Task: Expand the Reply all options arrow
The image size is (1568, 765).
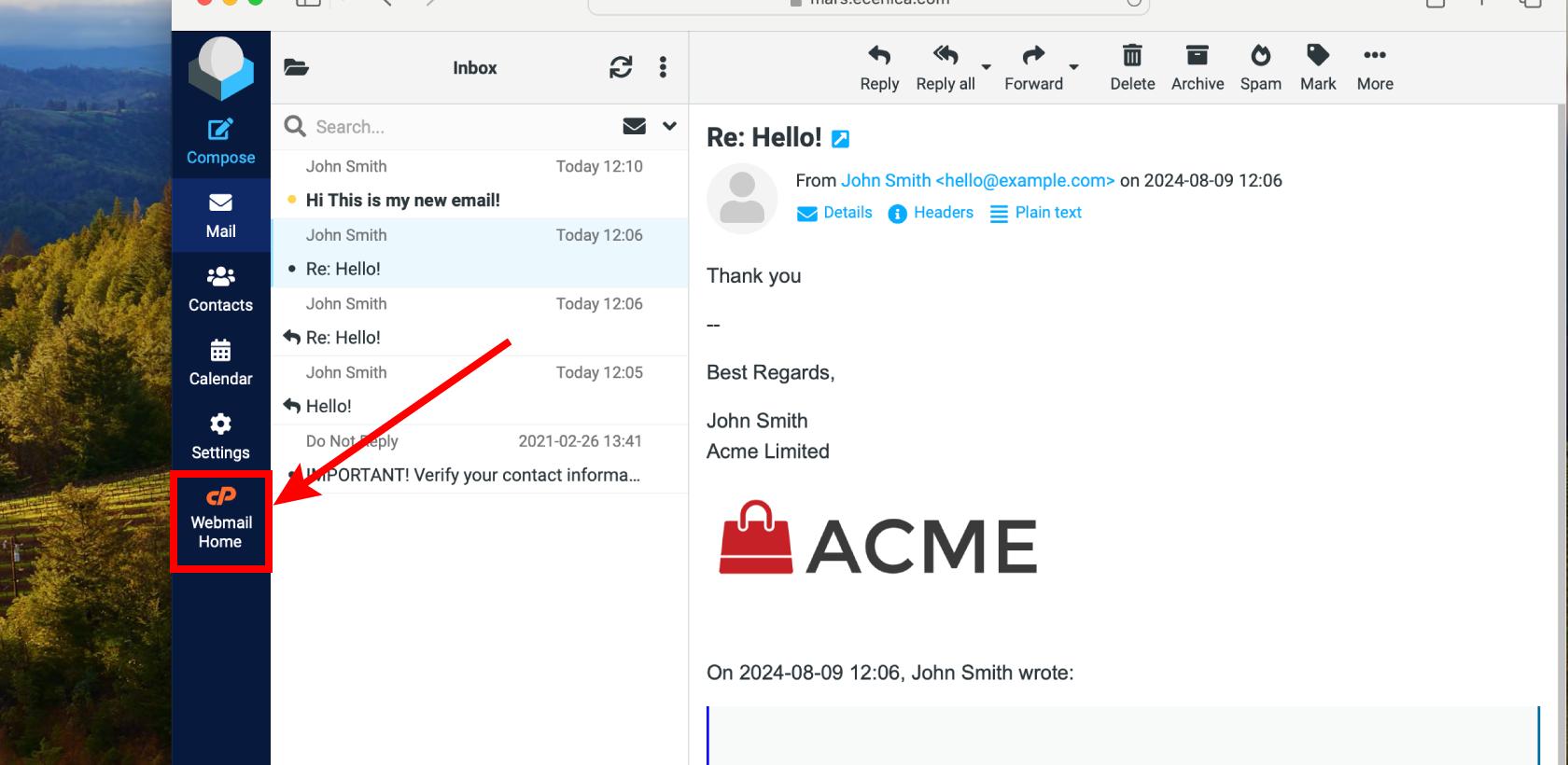Action: pos(986,67)
